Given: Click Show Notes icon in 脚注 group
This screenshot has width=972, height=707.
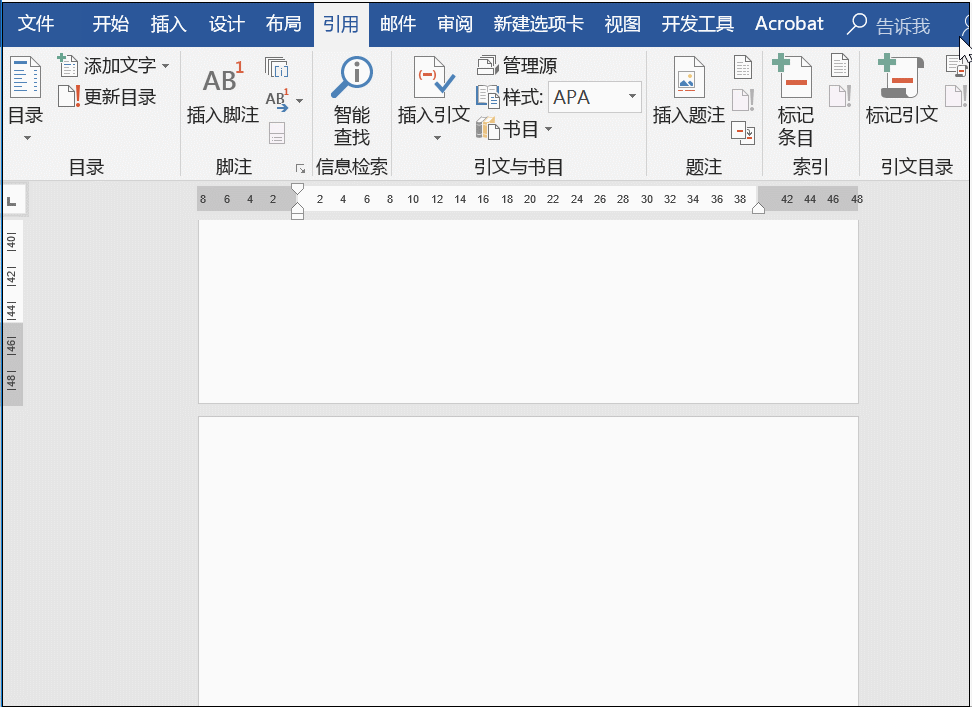Looking at the screenshot, I should (277, 133).
